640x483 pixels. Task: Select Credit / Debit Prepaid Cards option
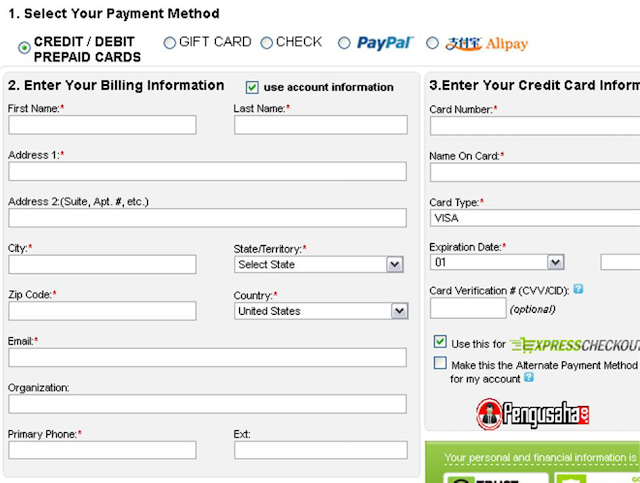tap(24, 48)
